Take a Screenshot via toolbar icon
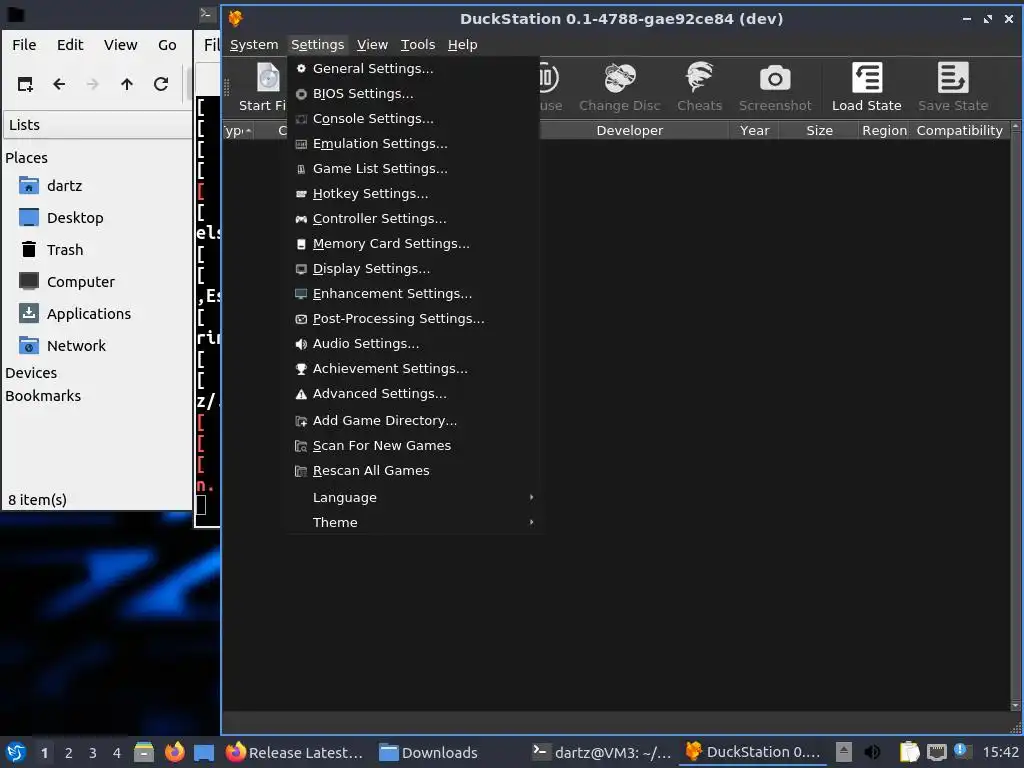This screenshot has width=1024, height=768. (x=775, y=87)
